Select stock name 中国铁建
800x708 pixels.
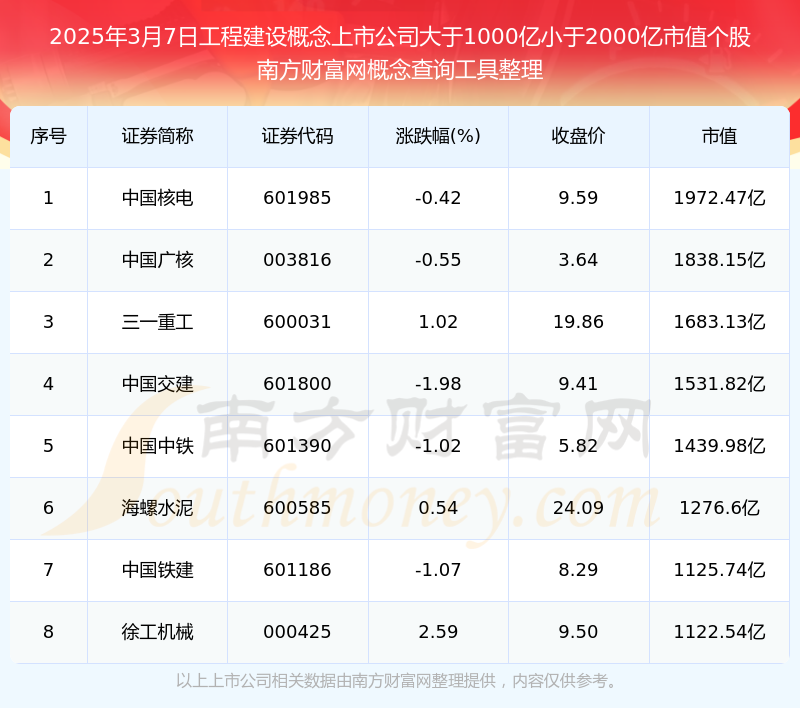(157, 570)
